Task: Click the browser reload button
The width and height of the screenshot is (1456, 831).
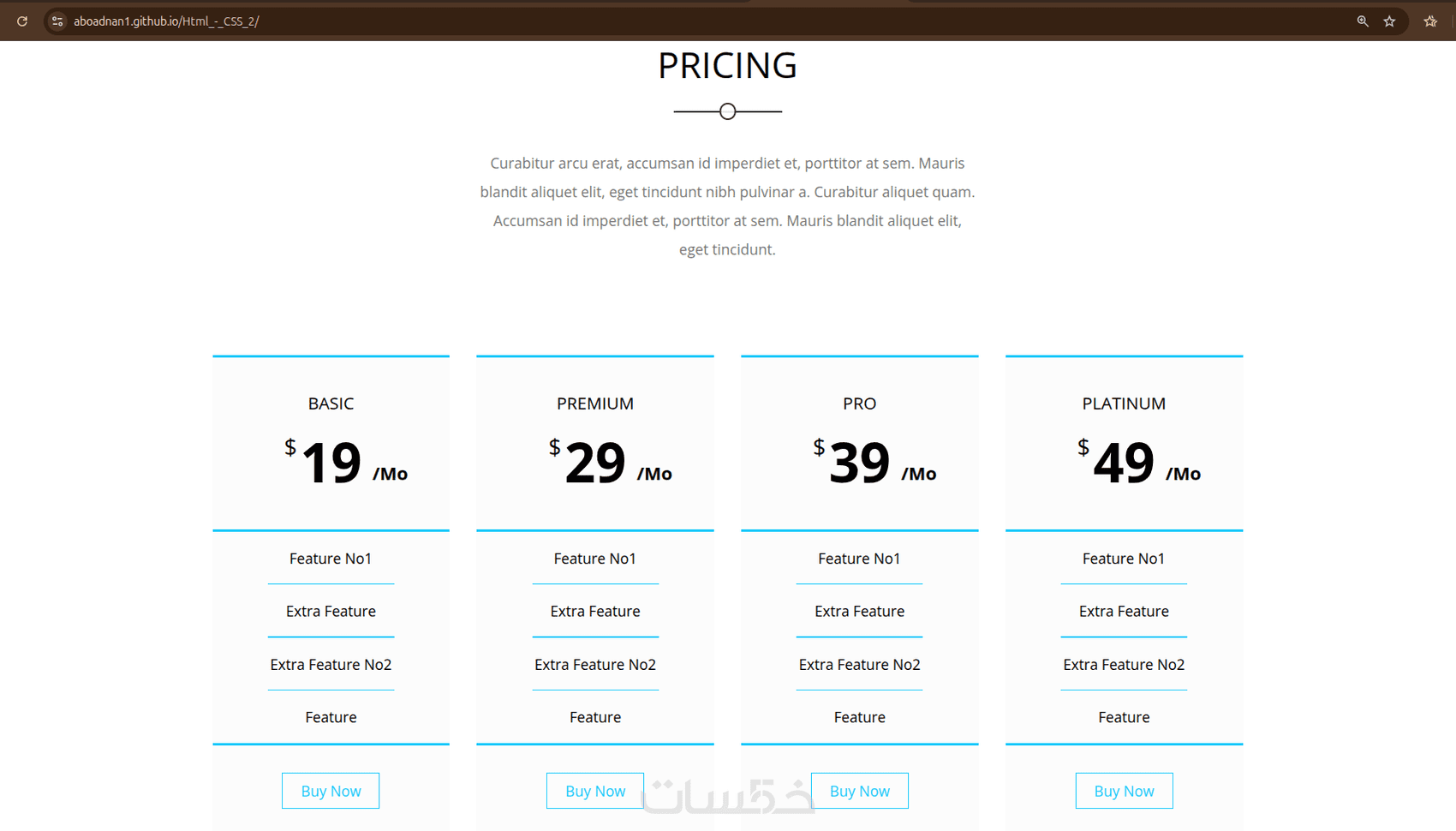Action: click(x=22, y=21)
